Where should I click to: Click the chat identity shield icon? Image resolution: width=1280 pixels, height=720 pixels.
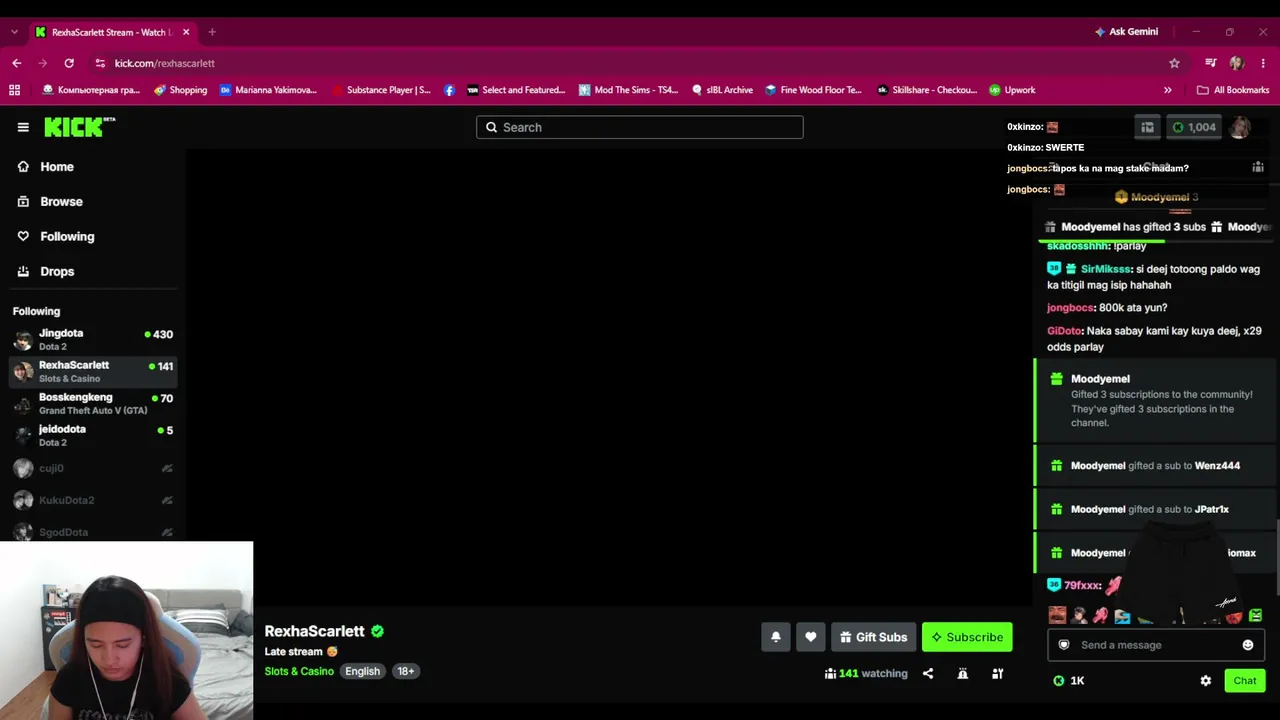tap(1064, 645)
